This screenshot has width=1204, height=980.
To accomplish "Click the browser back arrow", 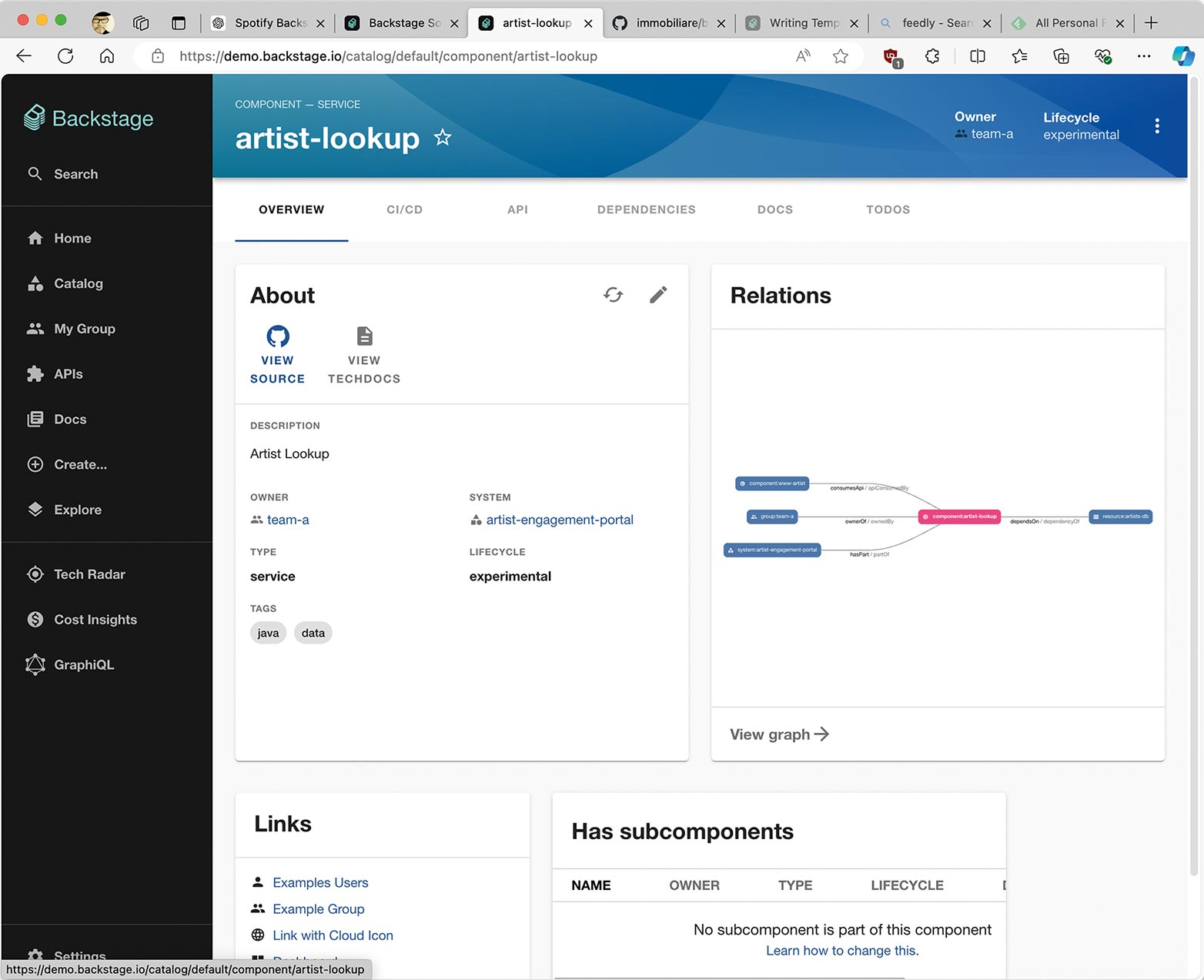I will [24, 55].
